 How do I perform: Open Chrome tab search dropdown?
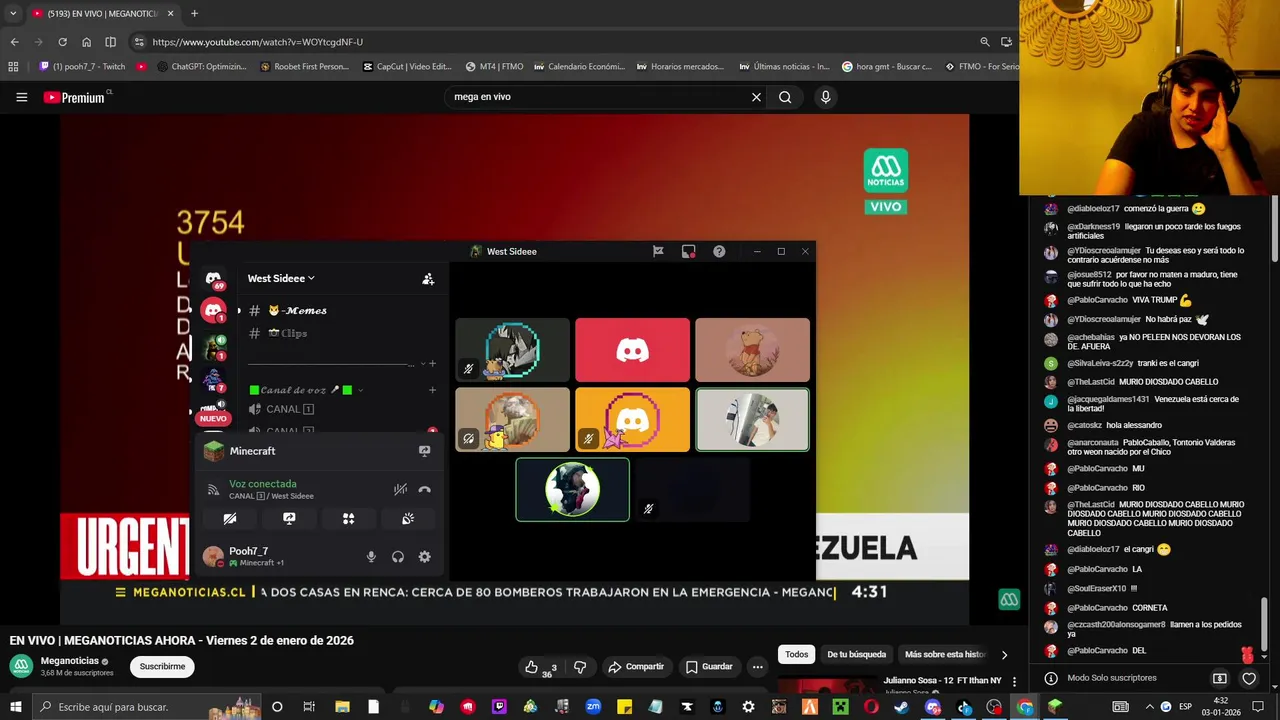point(13,14)
